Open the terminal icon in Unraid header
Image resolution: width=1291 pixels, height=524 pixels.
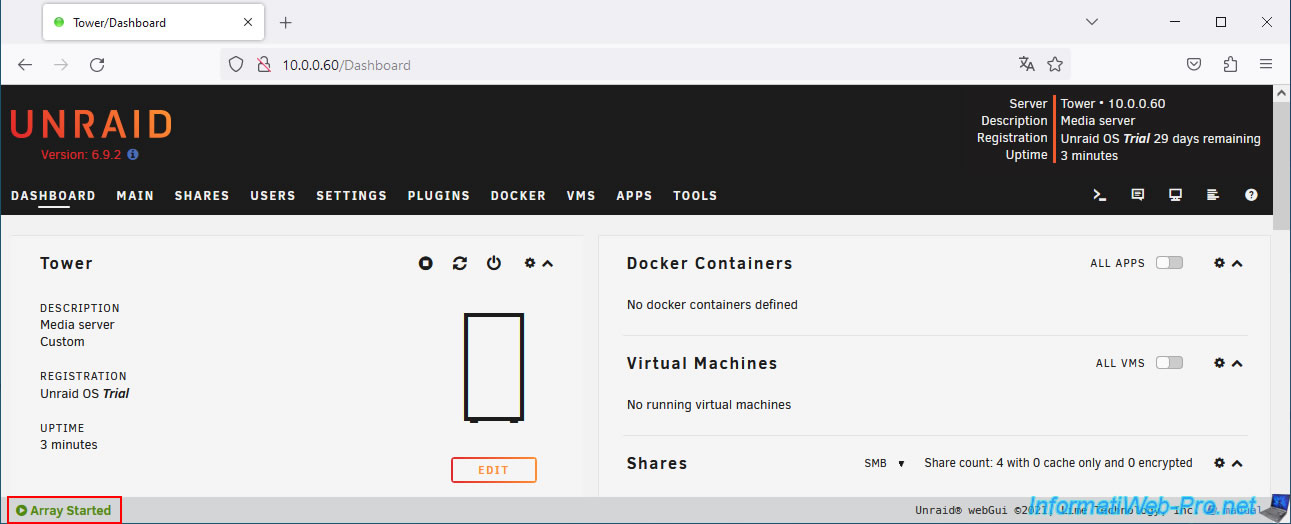click(x=1100, y=196)
